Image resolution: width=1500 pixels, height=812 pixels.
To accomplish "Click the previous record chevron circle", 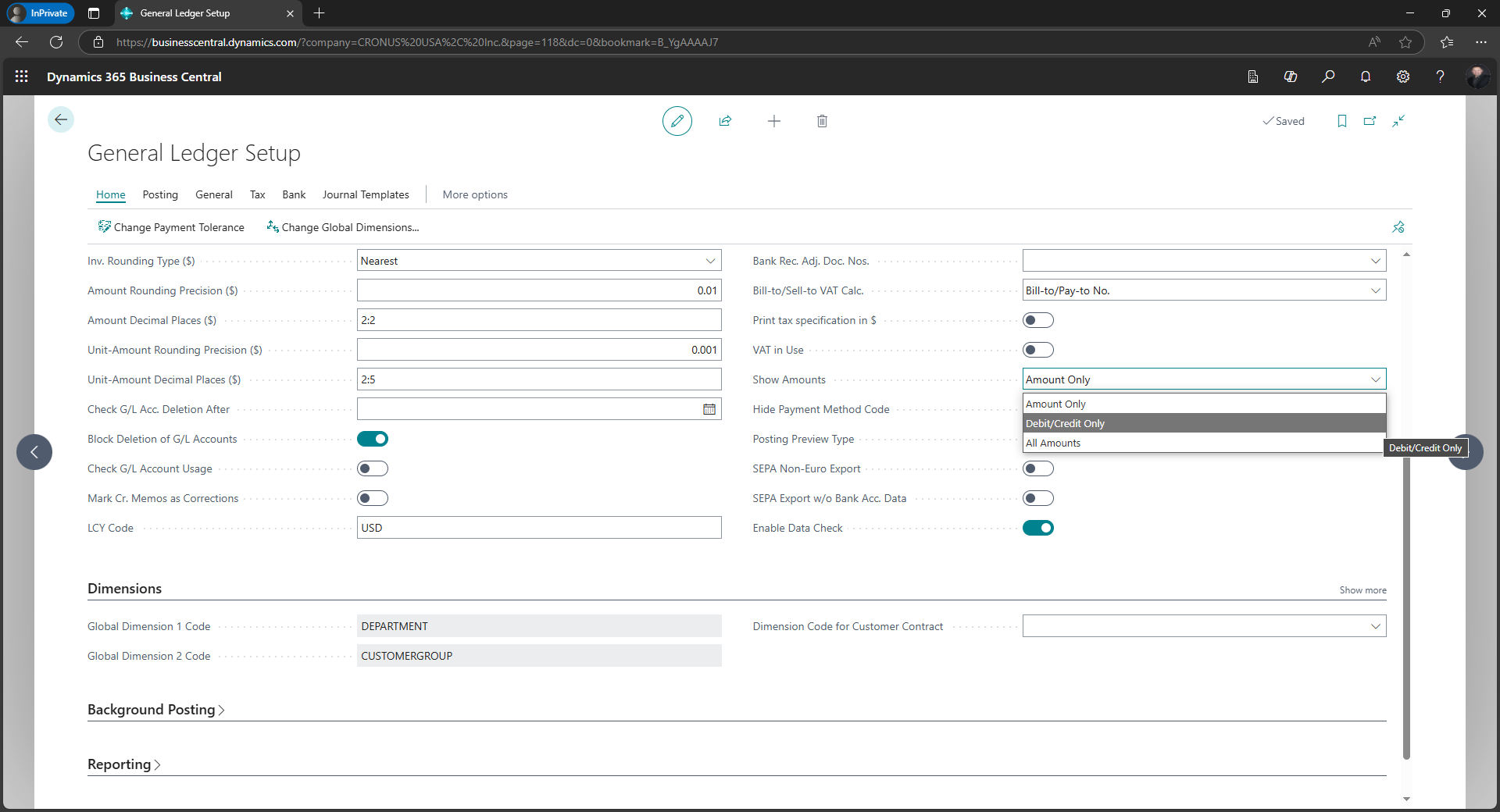I will [x=34, y=452].
